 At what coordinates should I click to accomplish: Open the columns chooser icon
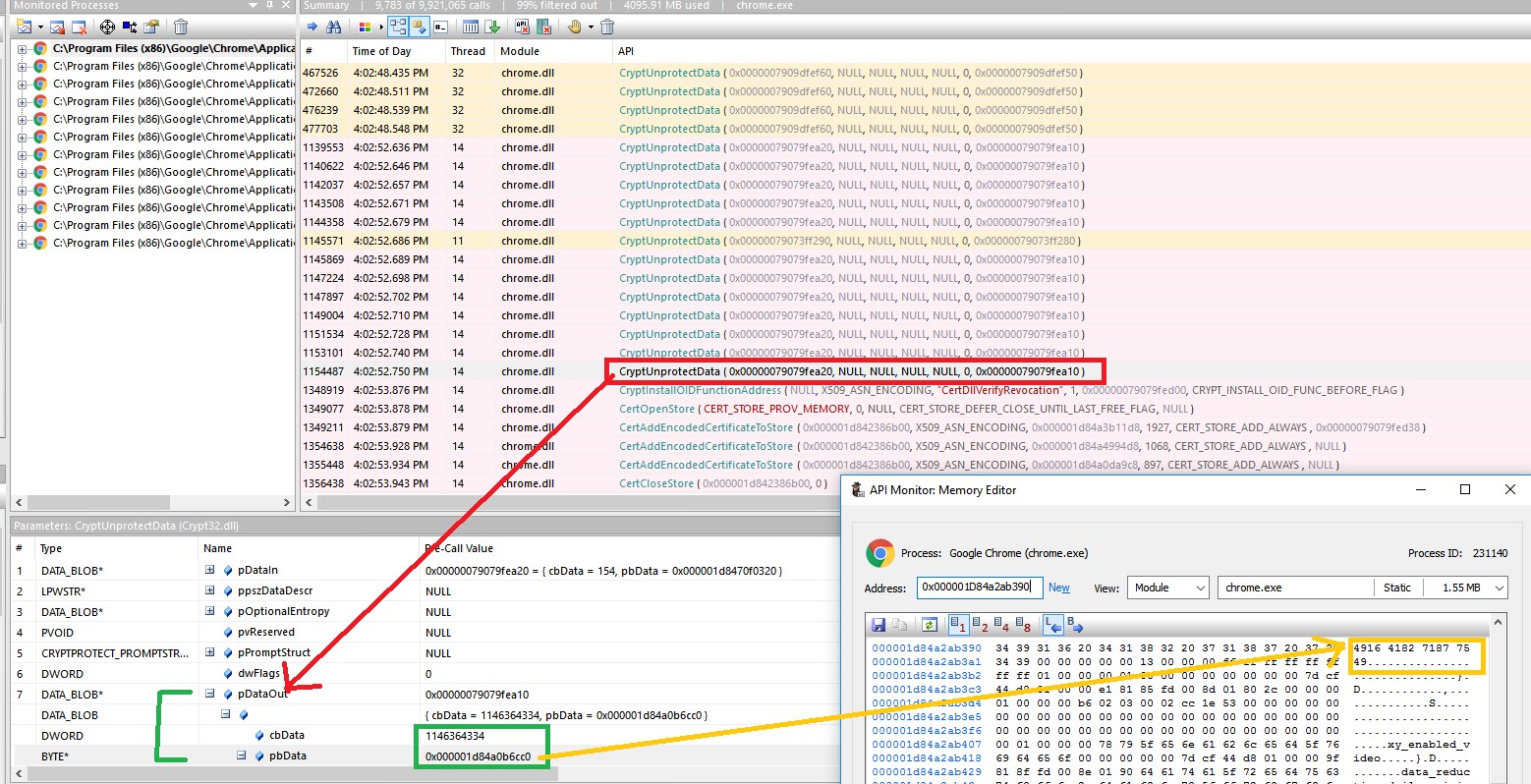pyautogui.click(x=471, y=27)
